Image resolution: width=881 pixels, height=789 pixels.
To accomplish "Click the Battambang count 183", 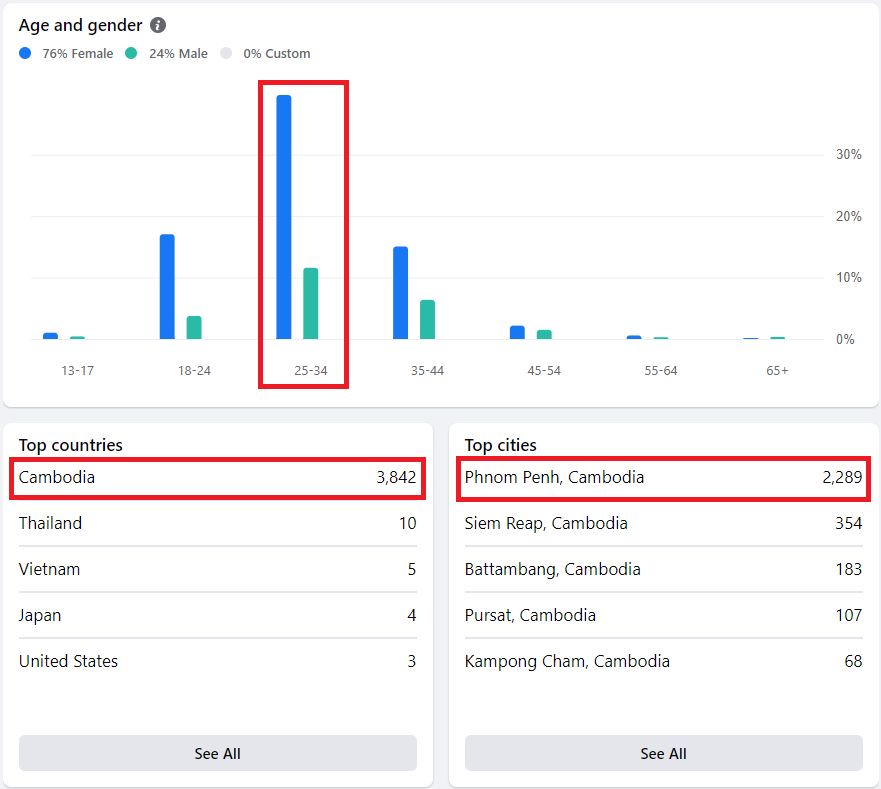I will point(849,569).
